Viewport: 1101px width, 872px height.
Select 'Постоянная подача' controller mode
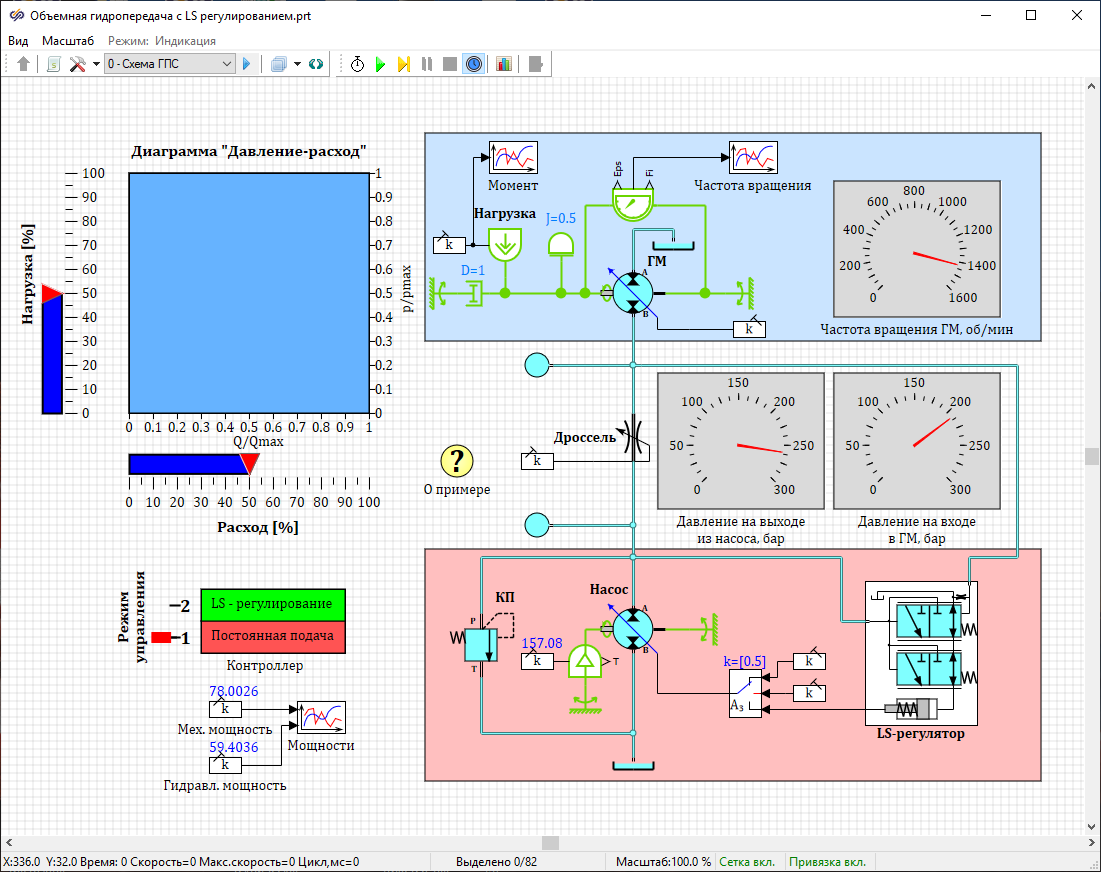click(272, 636)
